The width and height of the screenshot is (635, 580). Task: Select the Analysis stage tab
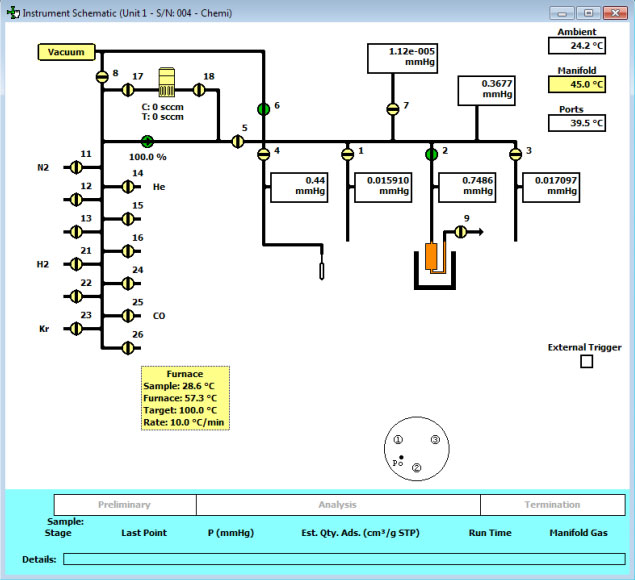click(337, 505)
